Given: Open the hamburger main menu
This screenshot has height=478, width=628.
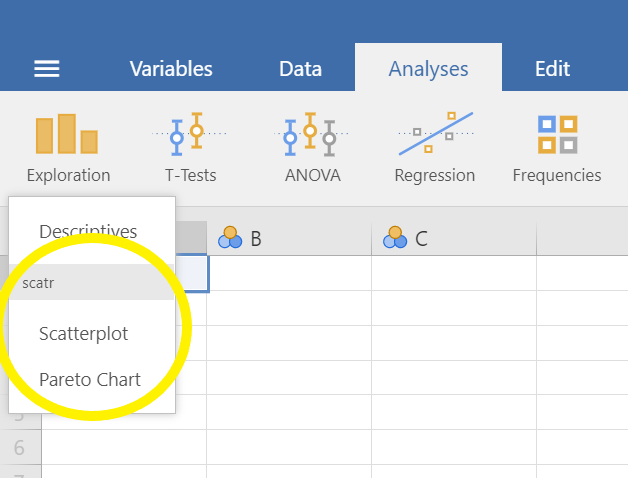Looking at the screenshot, I should (x=47, y=69).
